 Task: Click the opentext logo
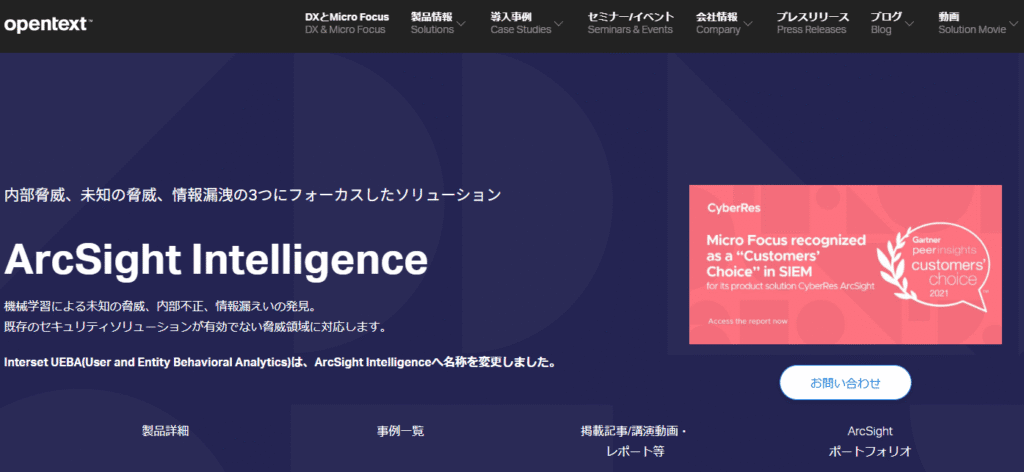[48, 24]
